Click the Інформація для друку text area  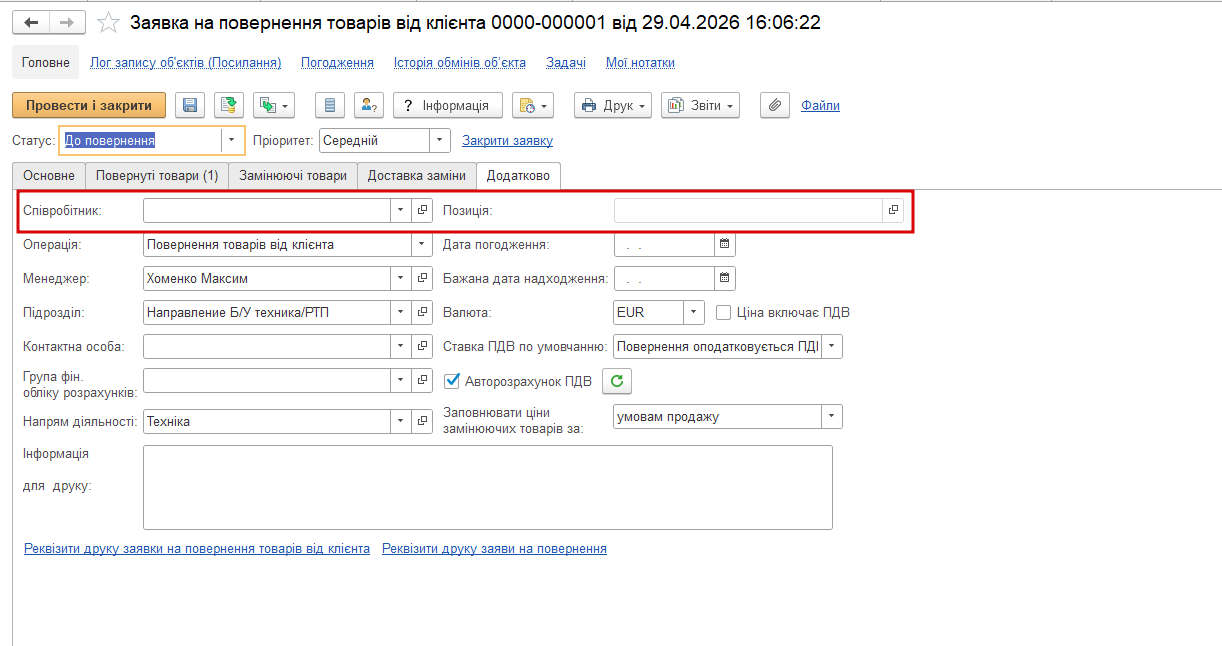tap(488, 487)
